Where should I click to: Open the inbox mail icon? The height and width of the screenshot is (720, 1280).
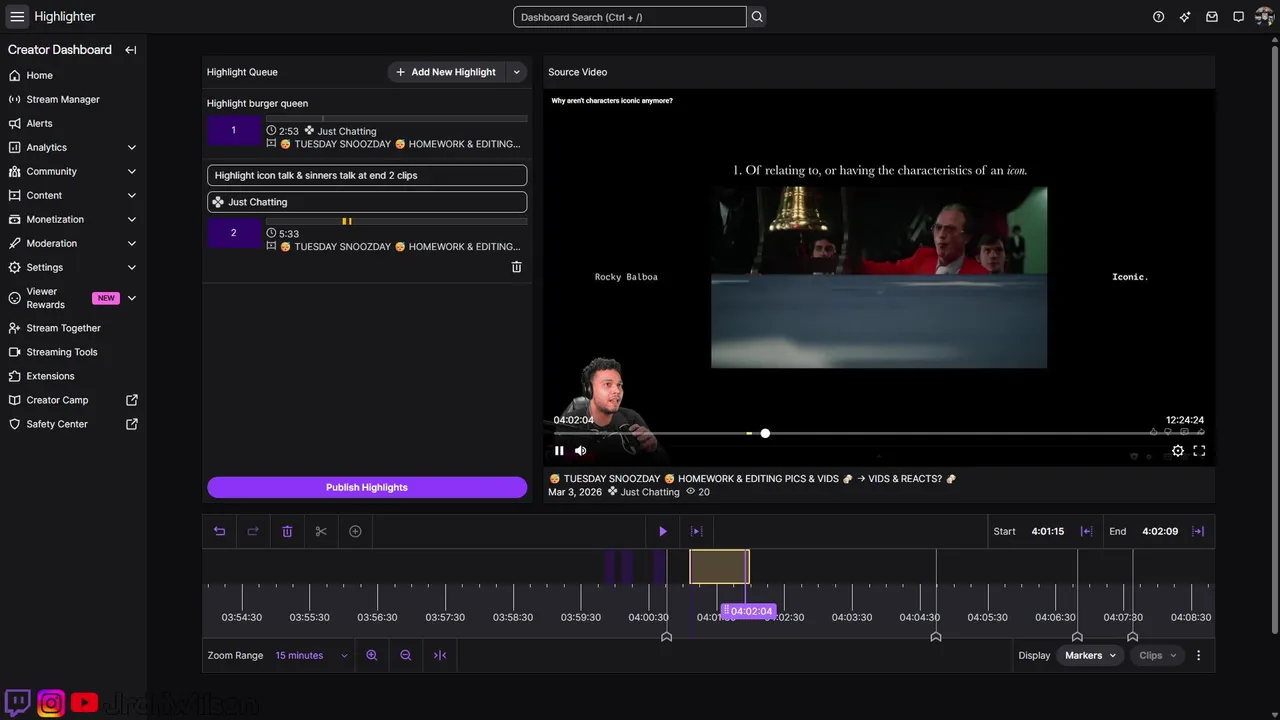1212,17
